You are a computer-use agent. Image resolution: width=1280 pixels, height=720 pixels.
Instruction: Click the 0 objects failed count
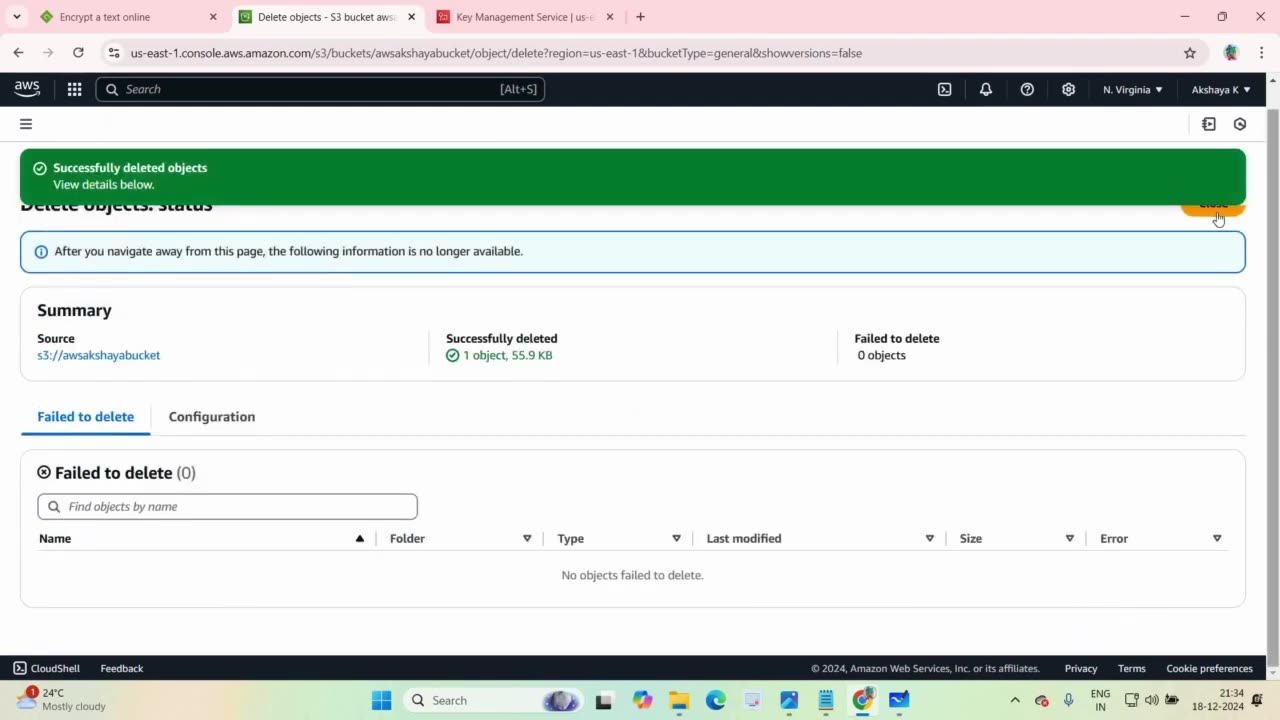point(881,355)
